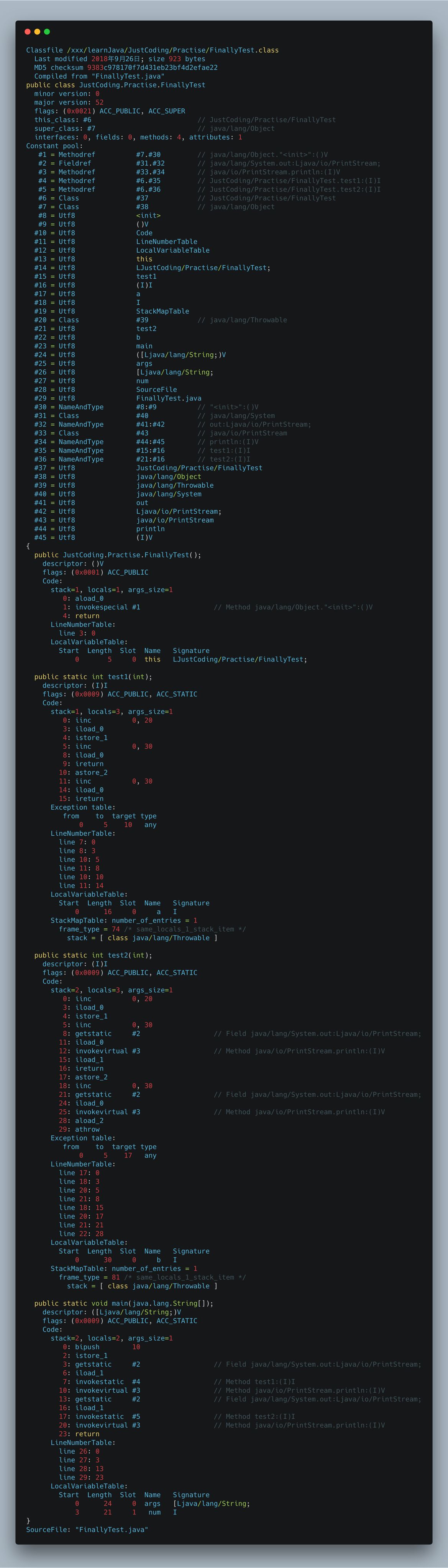Viewport: 448px width, 1568px height.
Task: Select instruction '10: astore_2' in test1
Action: (x=83, y=773)
